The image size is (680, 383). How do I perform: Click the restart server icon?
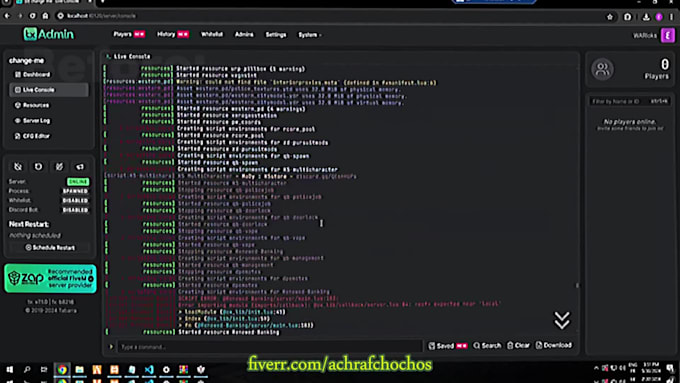(x=39, y=167)
